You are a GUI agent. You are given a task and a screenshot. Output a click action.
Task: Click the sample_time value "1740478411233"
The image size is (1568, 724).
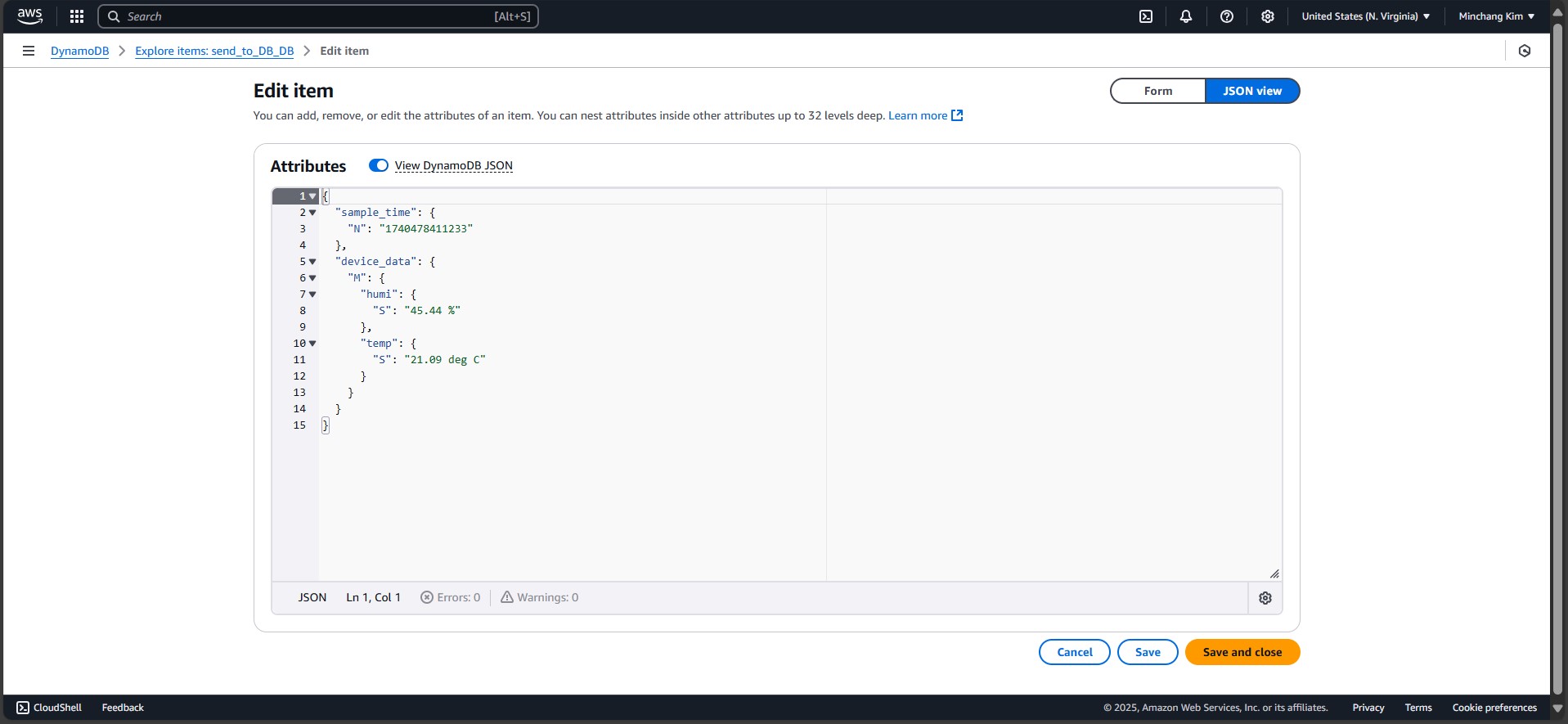point(426,229)
